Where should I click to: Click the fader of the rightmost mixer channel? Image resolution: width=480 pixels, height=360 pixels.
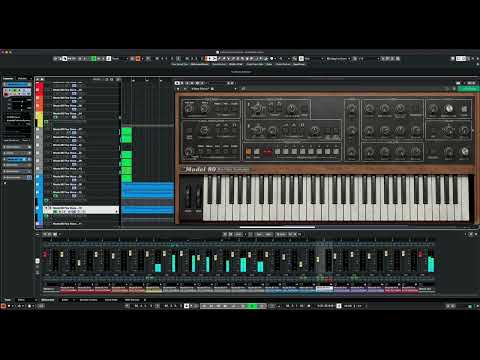pos(421,255)
